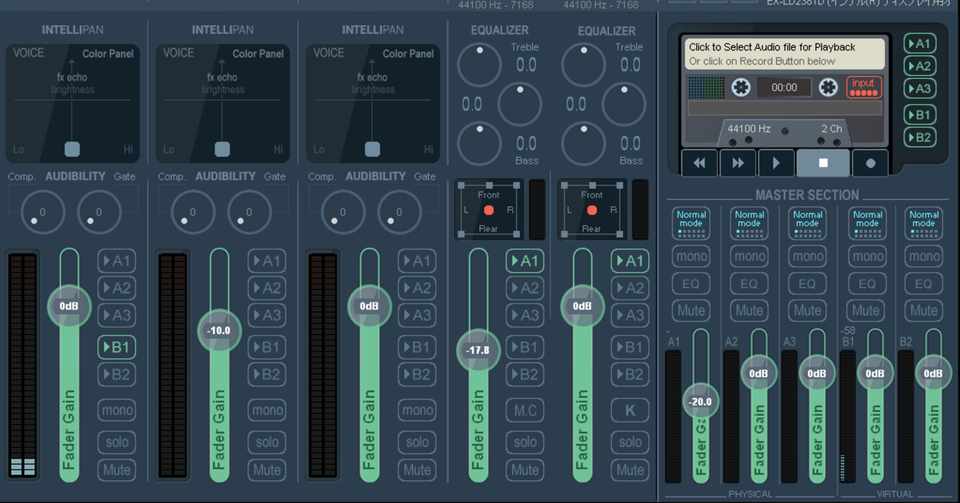The image size is (960, 503).
Task: Disable B1 routing on the first input strip
Action: (116, 347)
